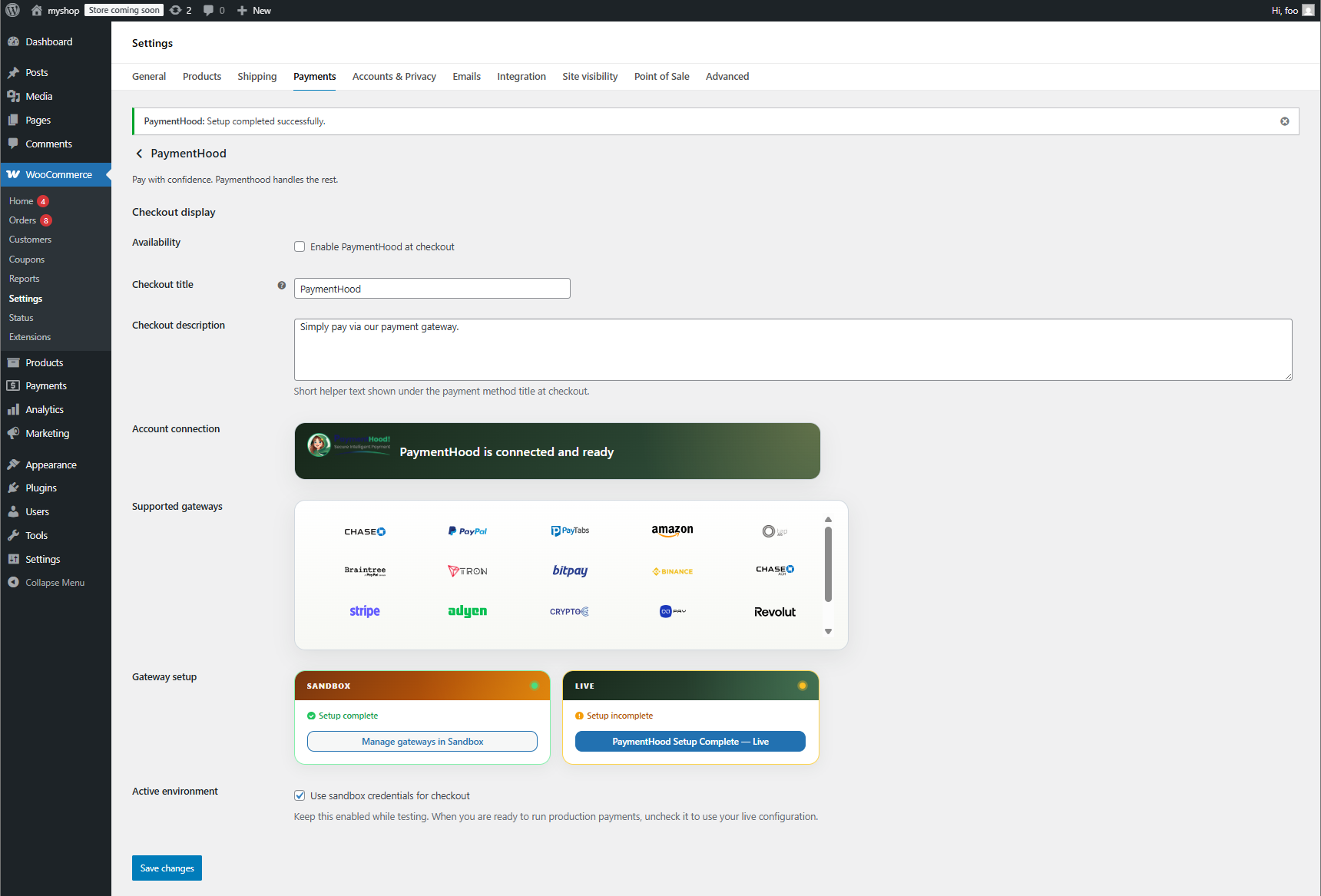Click the Amazon gateway logo

[673, 531]
